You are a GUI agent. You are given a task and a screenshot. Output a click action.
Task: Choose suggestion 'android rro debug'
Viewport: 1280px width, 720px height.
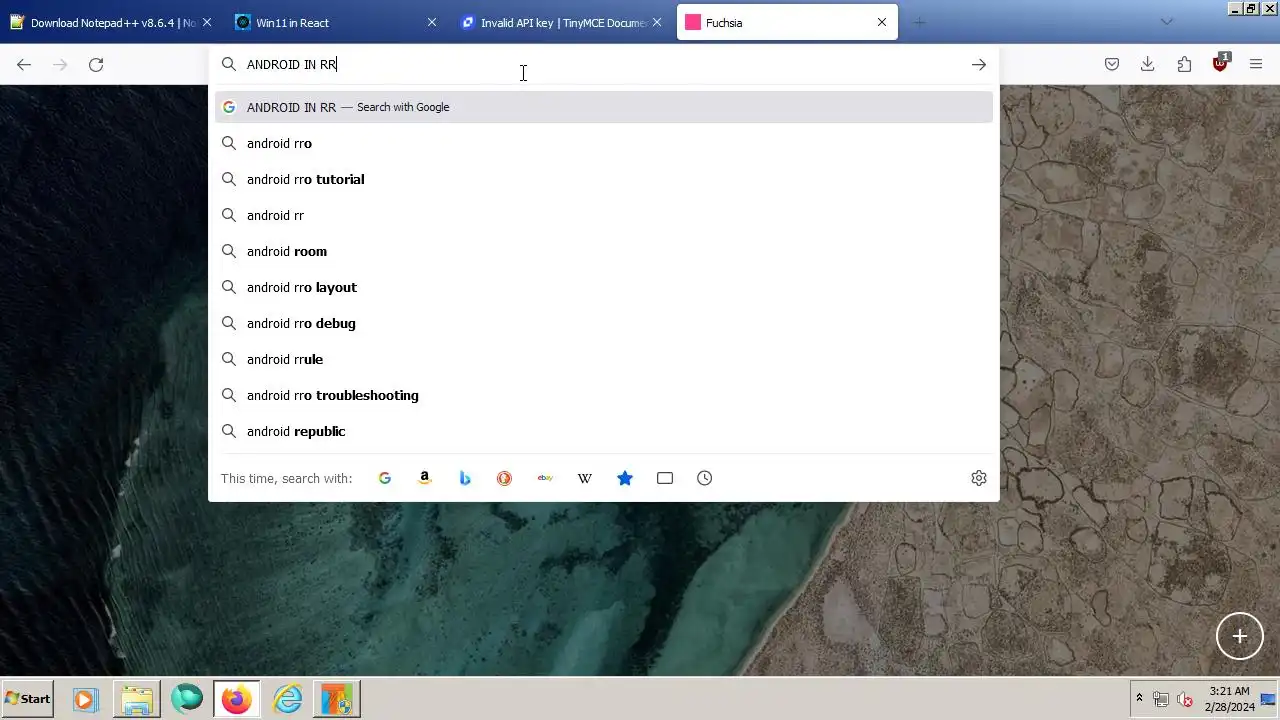point(604,323)
